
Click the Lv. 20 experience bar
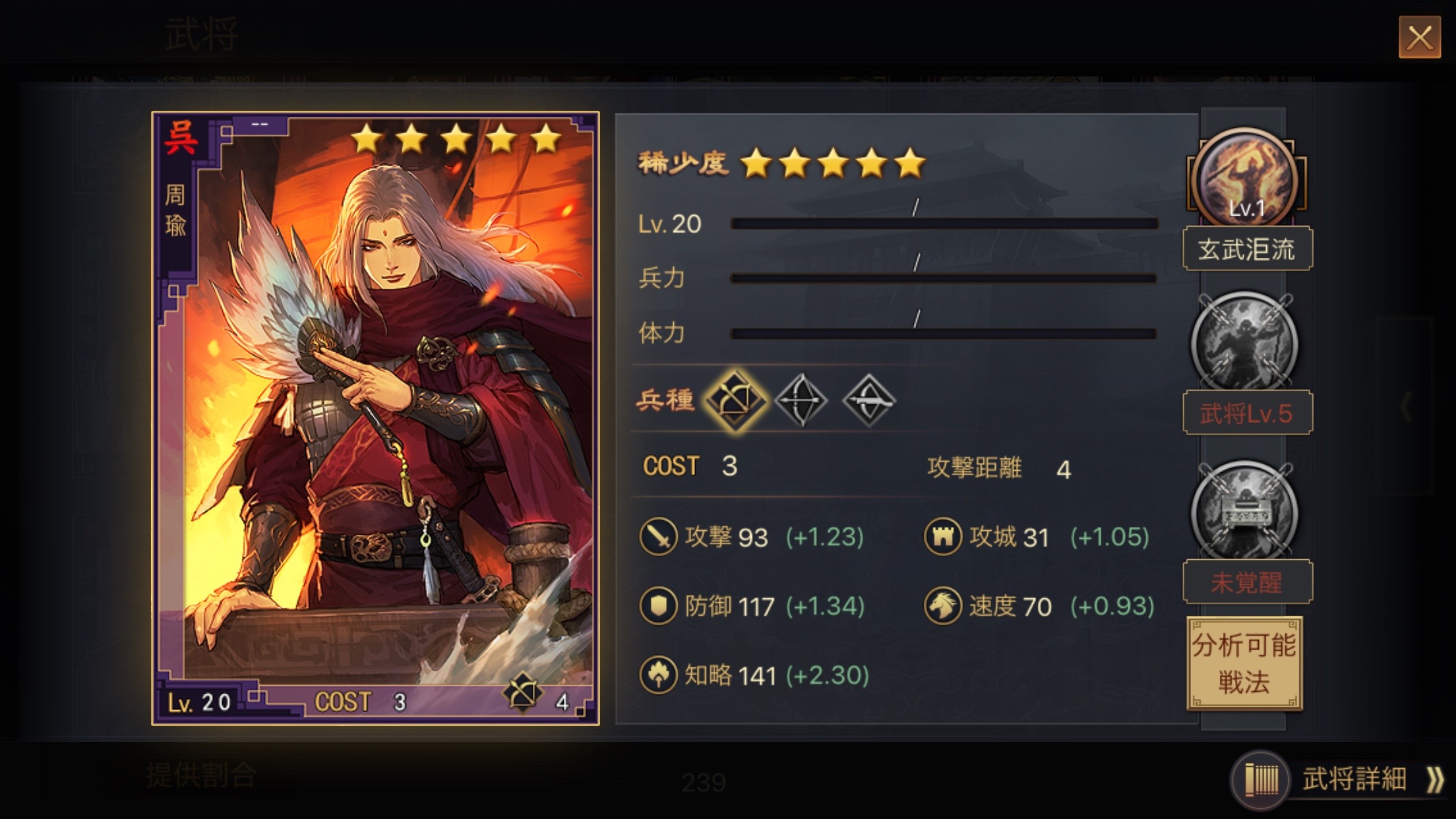(x=945, y=224)
